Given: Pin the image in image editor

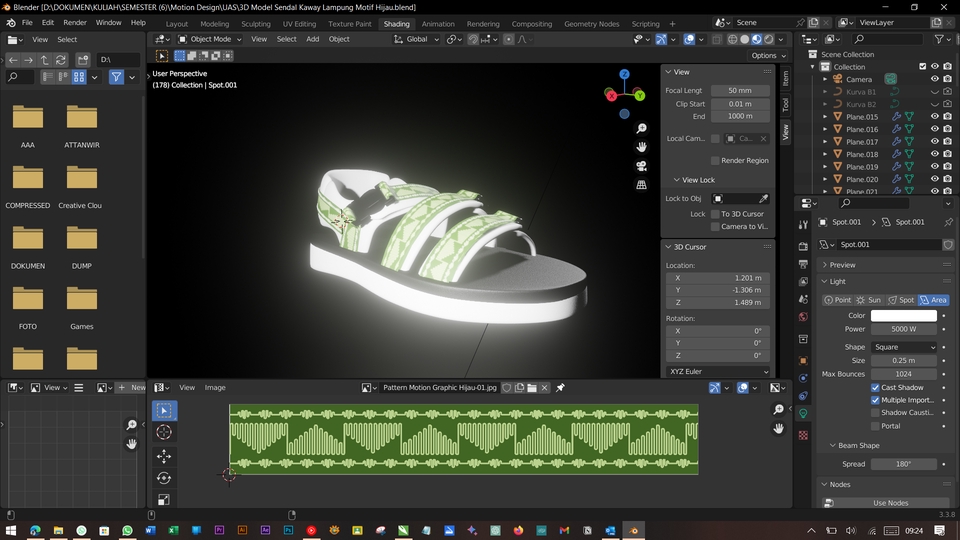Looking at the screenshot, I should click(x=560, y=388).
